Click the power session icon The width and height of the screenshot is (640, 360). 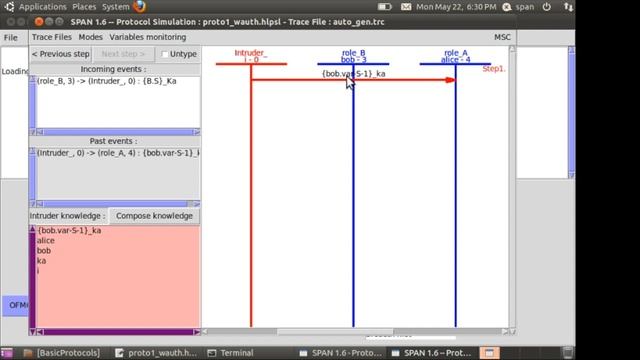[547, 7]
